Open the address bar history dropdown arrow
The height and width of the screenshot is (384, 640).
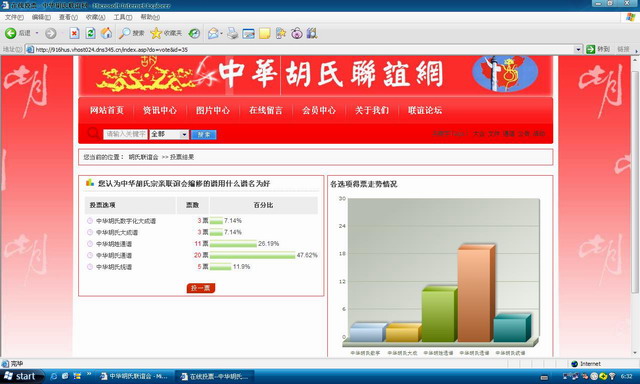point(578,49)
